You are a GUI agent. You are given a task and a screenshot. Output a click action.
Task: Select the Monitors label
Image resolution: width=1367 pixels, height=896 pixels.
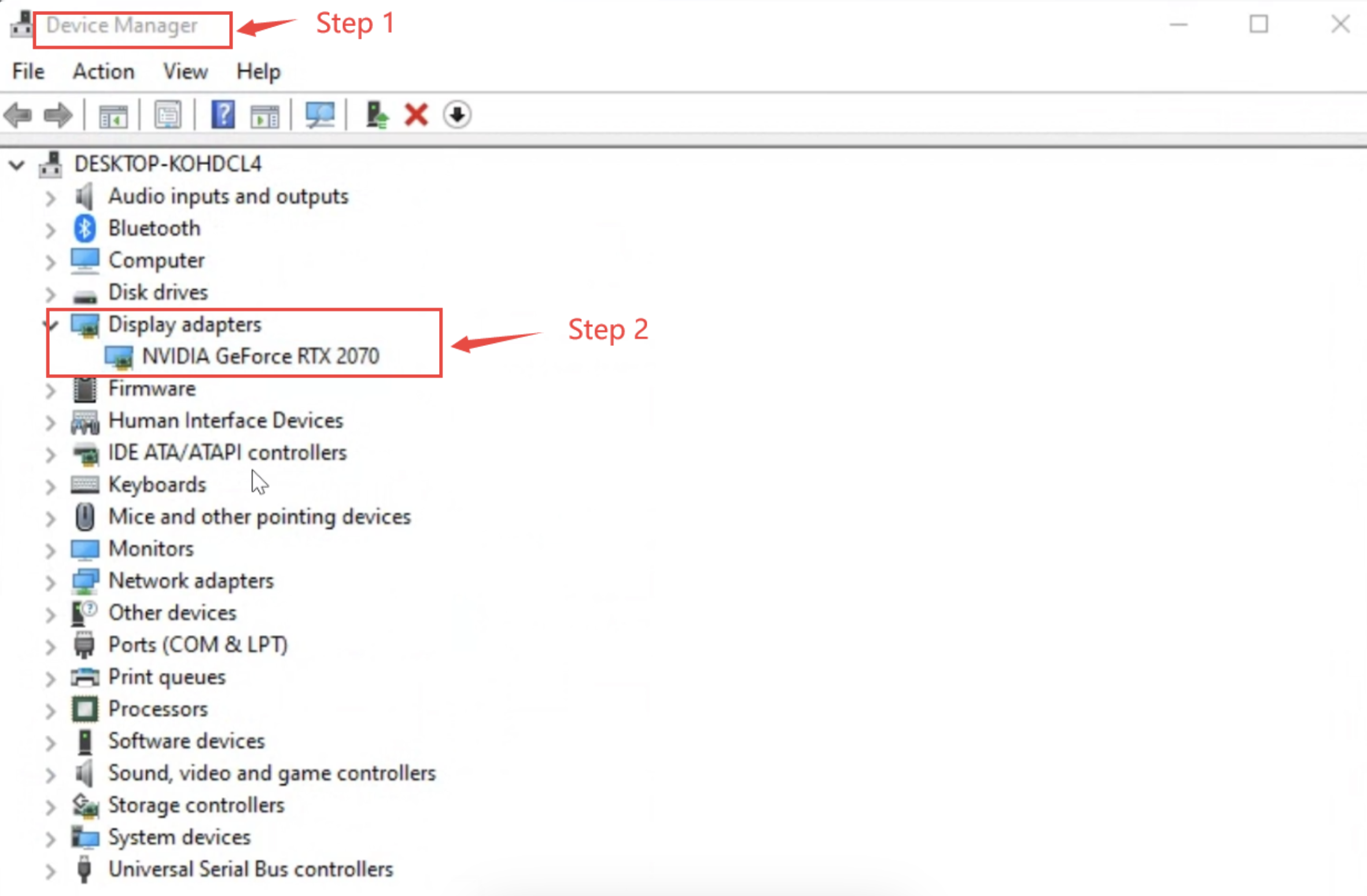pyautogui.click(x=152, y=549)
